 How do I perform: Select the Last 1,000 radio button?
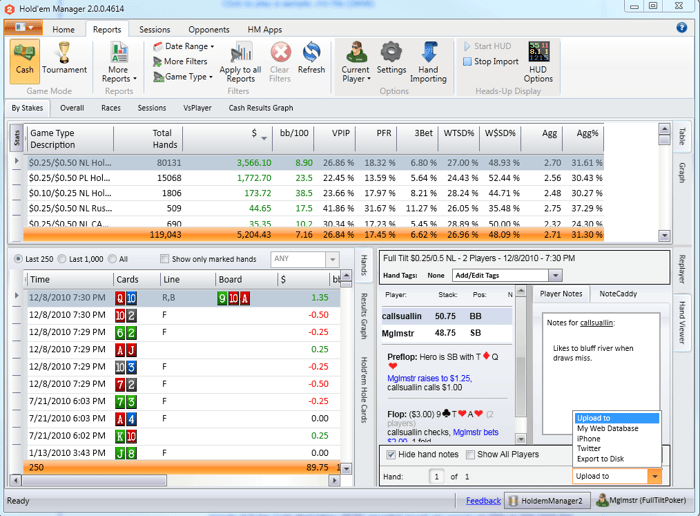coord(62,259)
